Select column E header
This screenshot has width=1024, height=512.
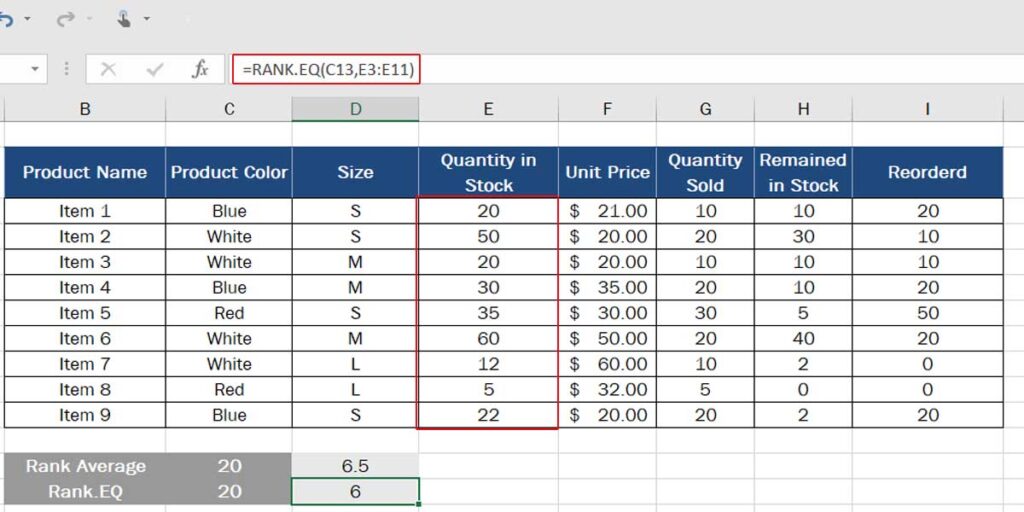tap(488, 109)
